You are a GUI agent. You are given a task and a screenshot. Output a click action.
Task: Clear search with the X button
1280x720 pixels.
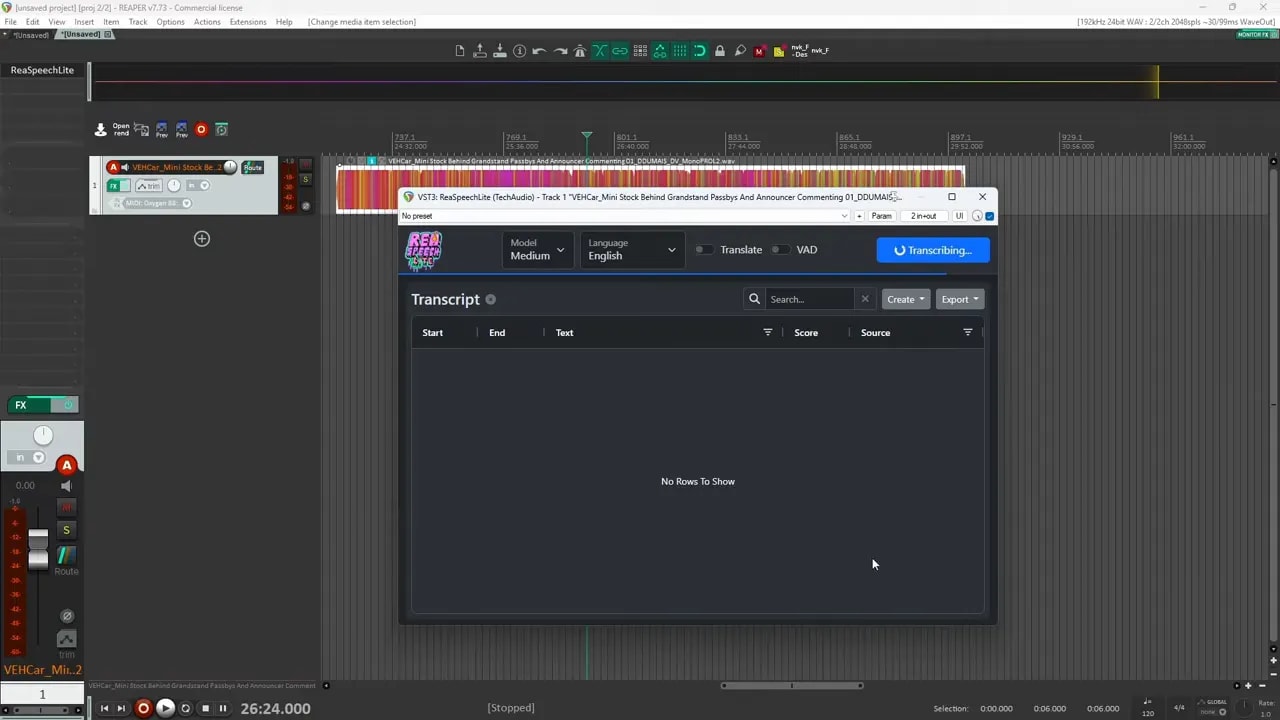click(x=865, y=299)
